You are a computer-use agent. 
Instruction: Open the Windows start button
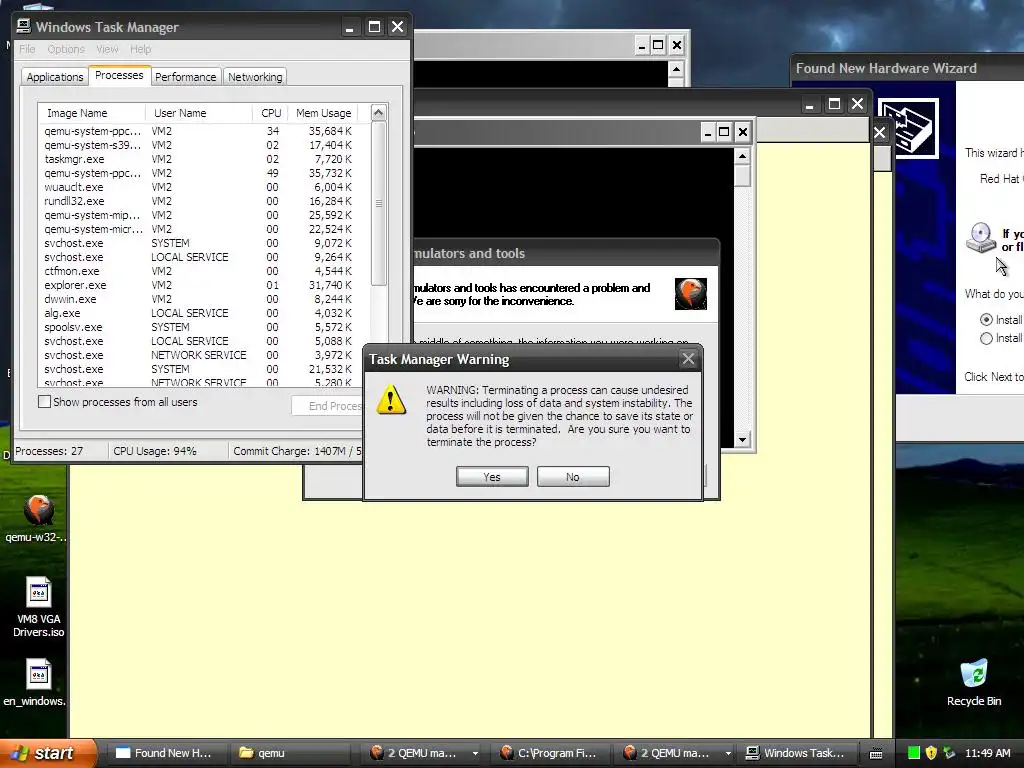tap(49, 753)
